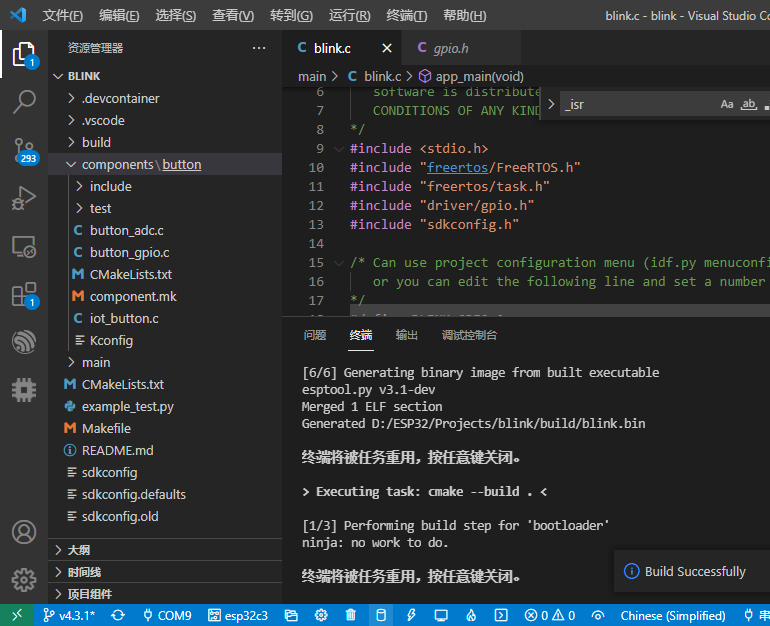Image resolution: width=770 pixels, height=626 pixels.
Task: Click the eye icon in status bar
Action: 598,615
